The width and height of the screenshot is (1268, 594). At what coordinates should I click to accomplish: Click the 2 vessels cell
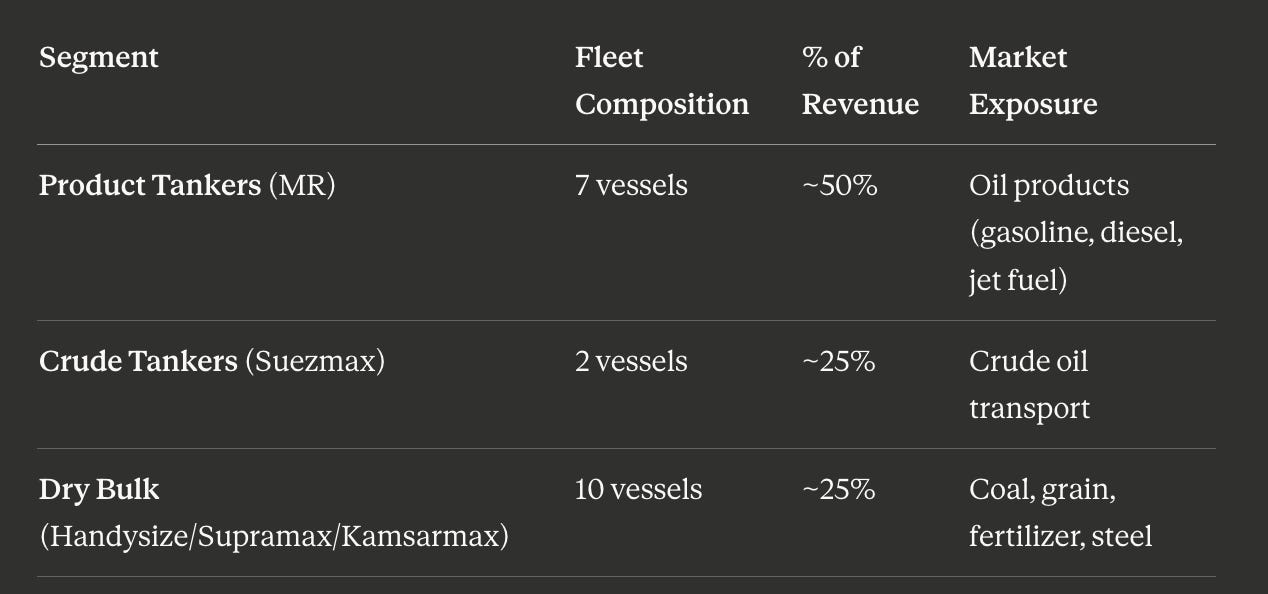[631, 362]
